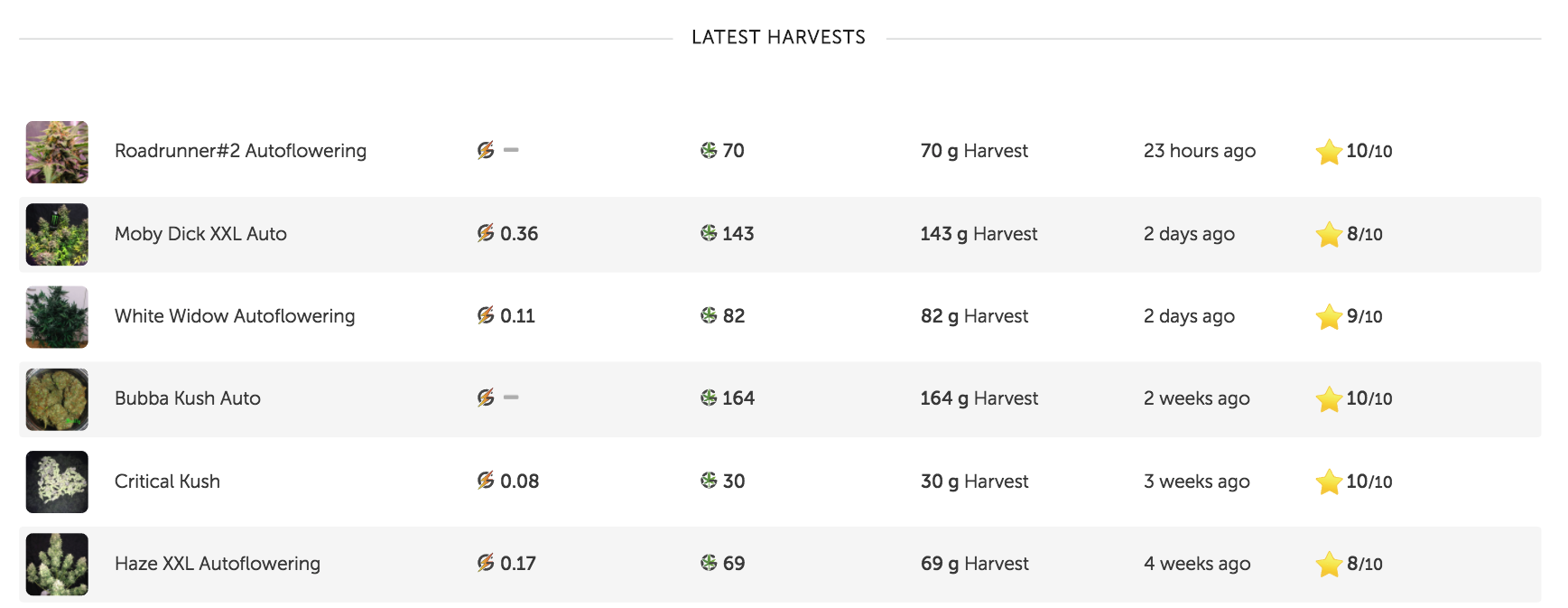The width and height of the screenshot is (1568, 608).
Task: Open the Haze XXL Autoflowering thumbnail image
Action: pos(57,564)
